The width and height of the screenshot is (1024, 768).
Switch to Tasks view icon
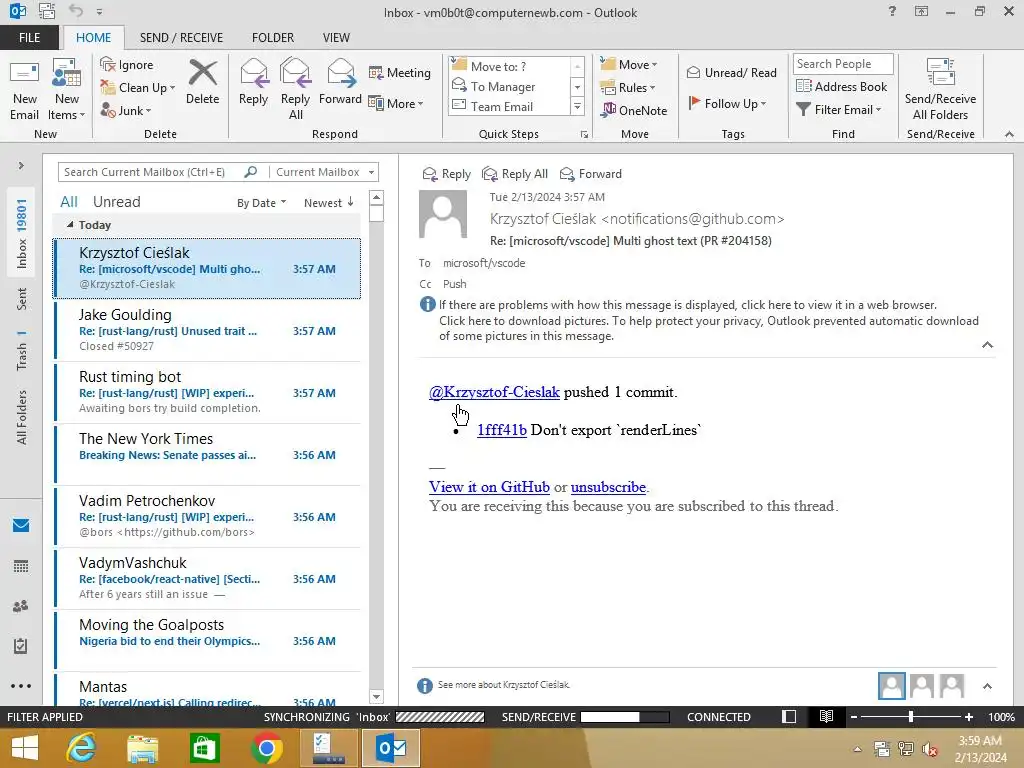(21, 646)
